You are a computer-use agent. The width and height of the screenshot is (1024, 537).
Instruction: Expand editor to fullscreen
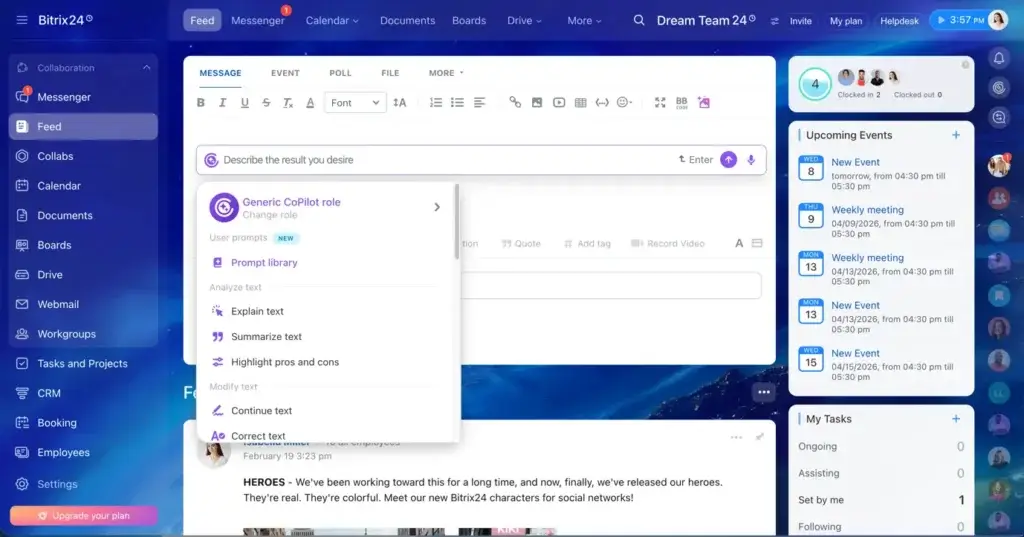[x=660, y=103]
